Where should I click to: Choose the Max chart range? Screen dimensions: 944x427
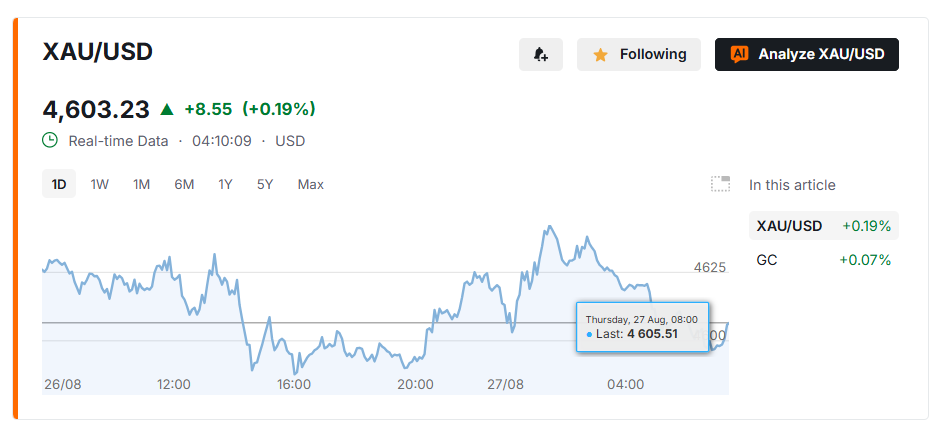(311, 184)
